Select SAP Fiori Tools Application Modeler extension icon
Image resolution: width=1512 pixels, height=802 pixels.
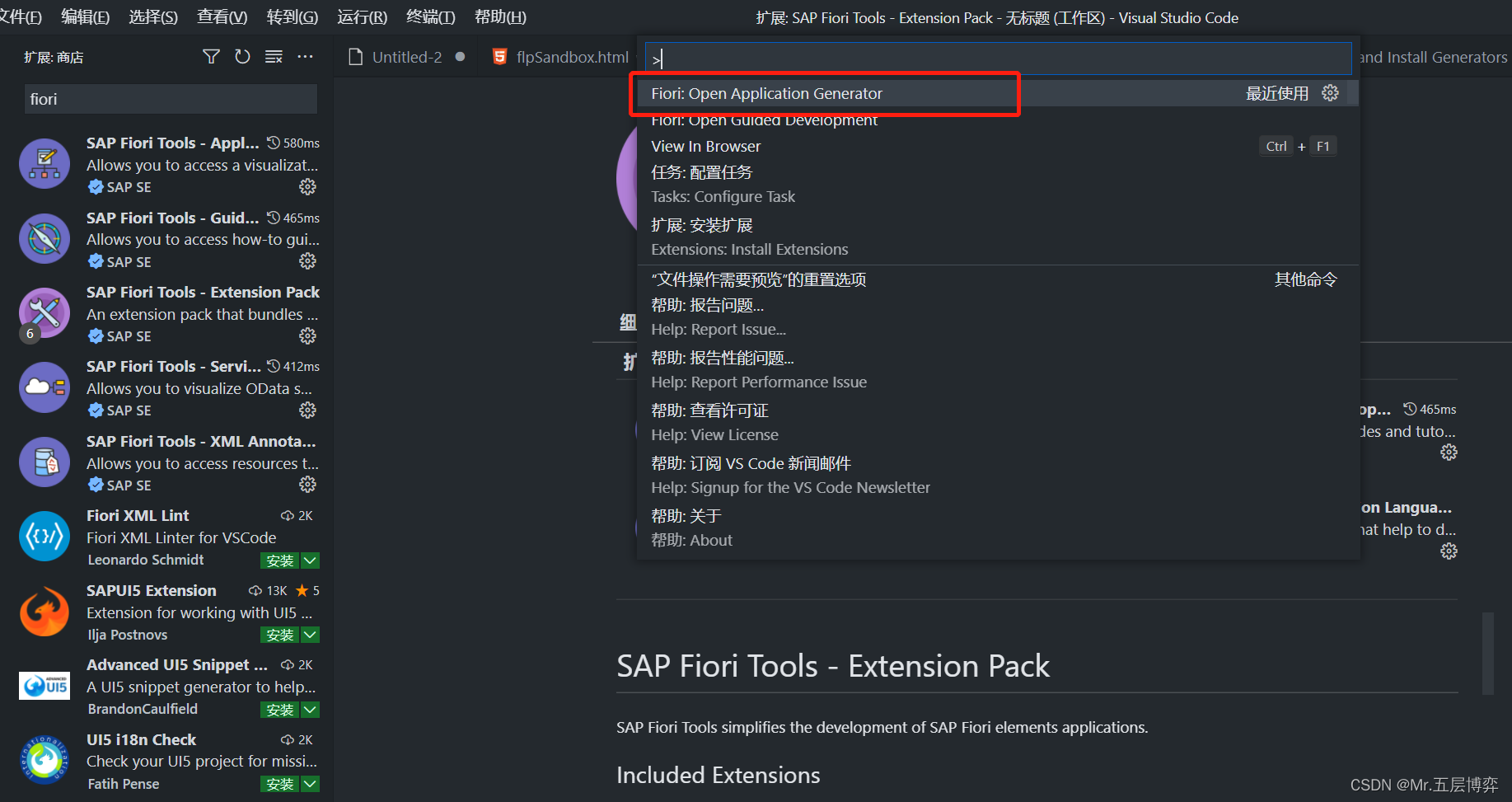pos(44,164)
